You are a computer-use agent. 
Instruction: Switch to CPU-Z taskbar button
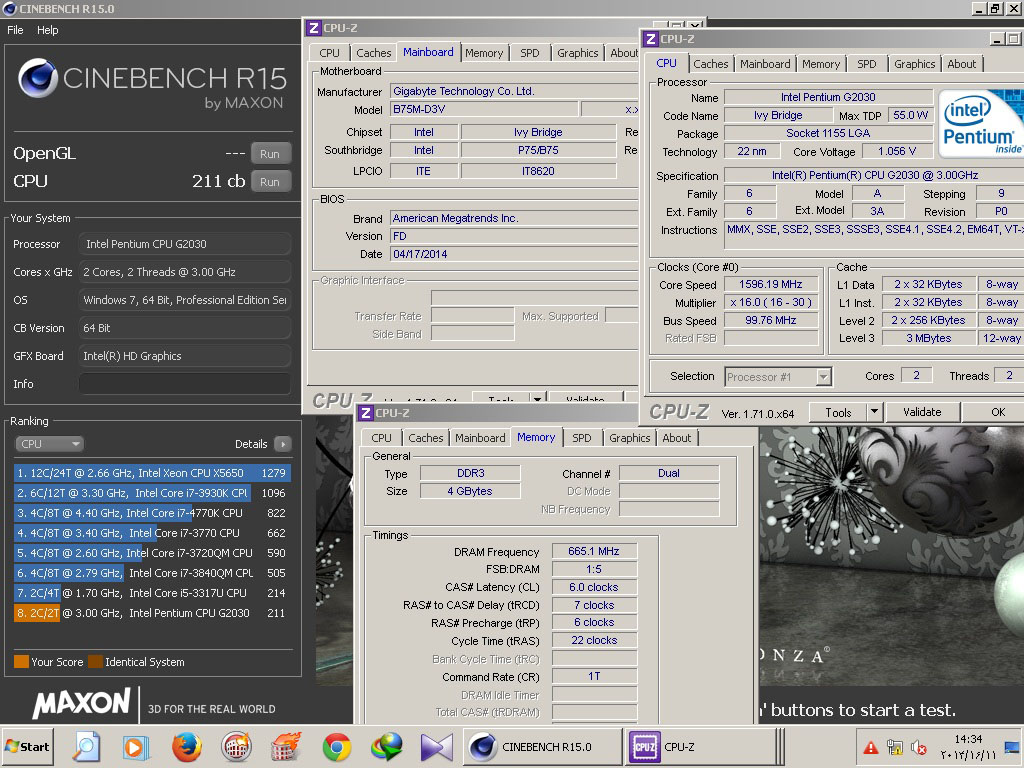(x=700, y=747)
